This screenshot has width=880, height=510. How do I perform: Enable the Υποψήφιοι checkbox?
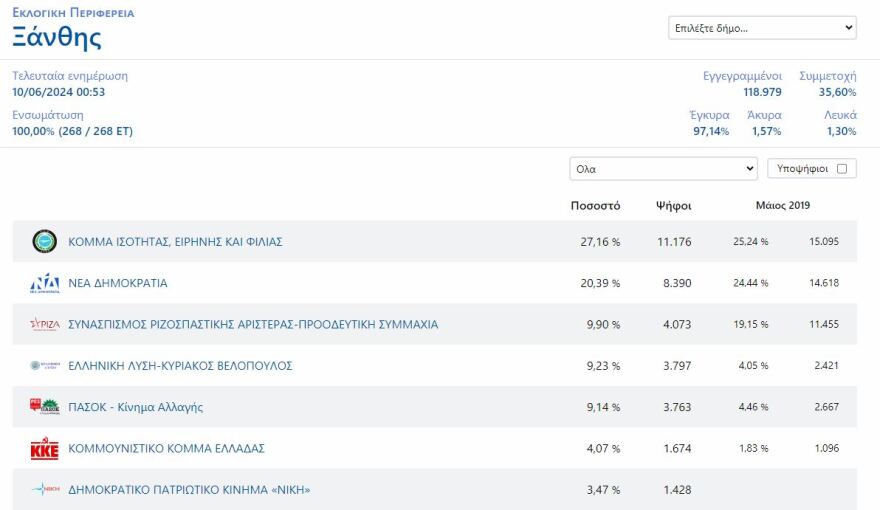[842, 169]
